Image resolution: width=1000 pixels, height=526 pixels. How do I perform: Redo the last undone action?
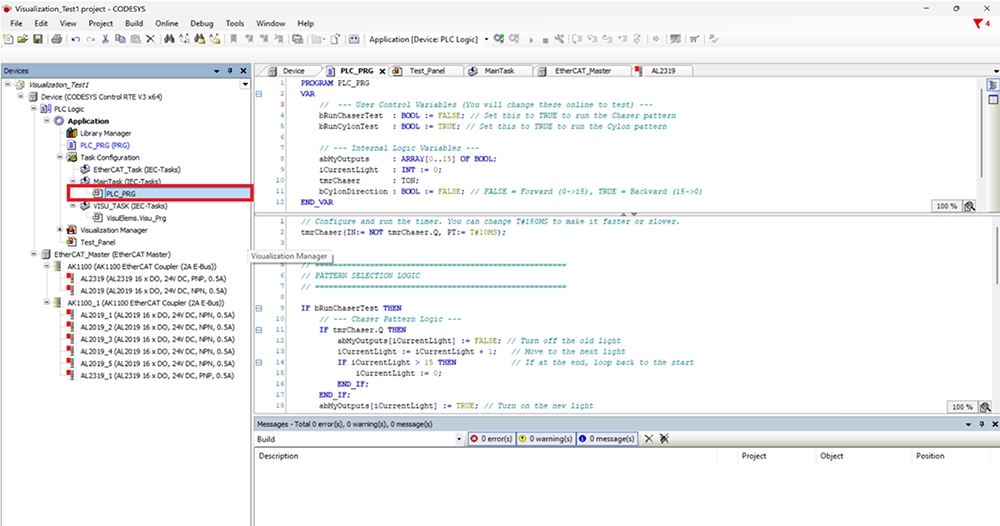(91, 40)
